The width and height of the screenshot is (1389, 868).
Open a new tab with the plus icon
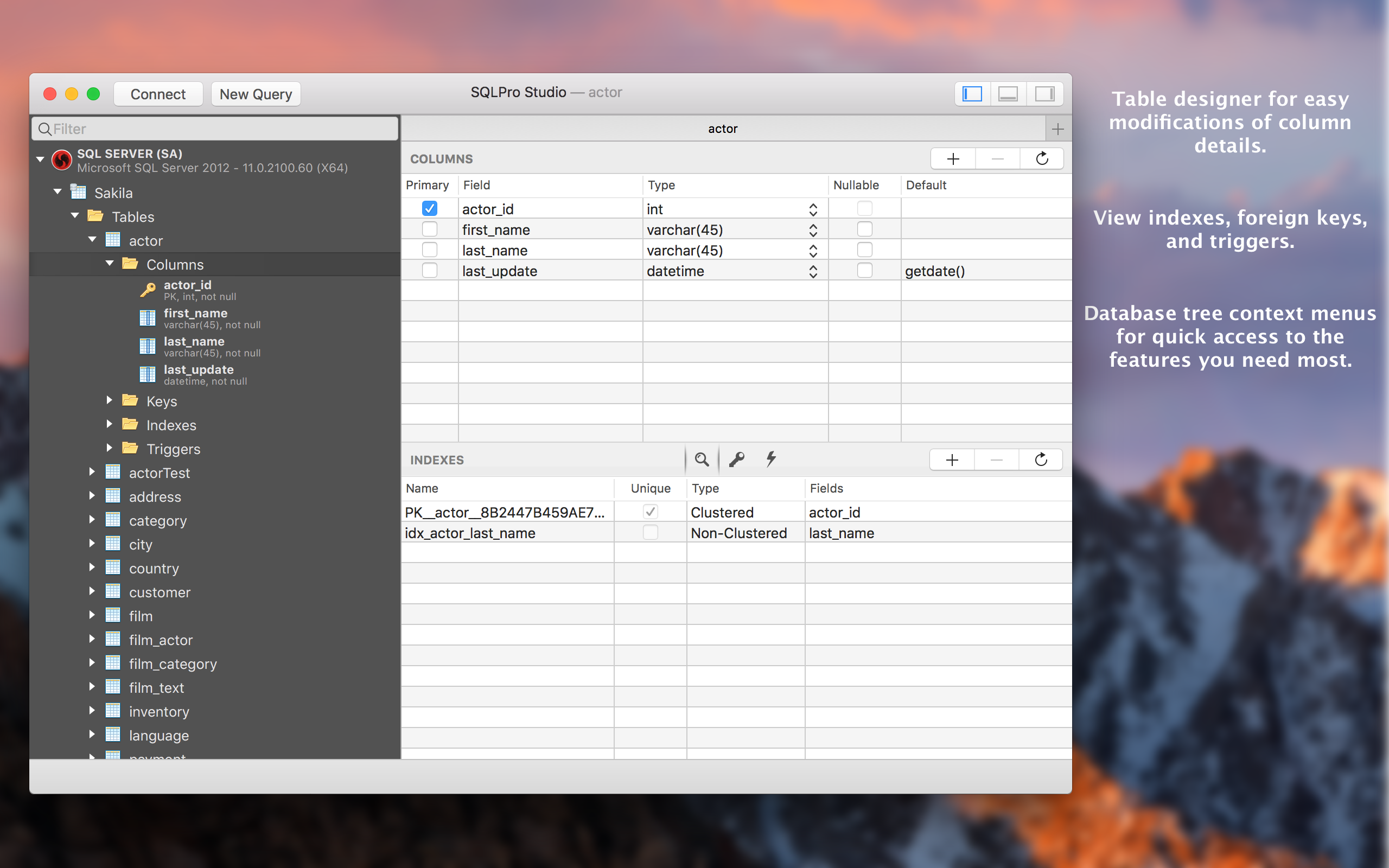tap(1058, 128)
